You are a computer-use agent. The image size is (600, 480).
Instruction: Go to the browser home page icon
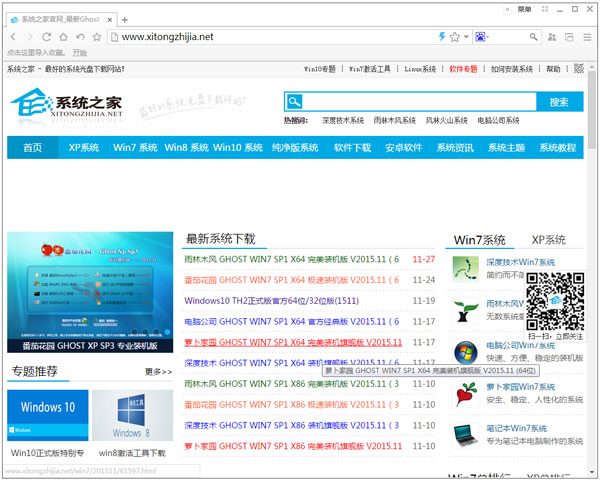point(63,37)
